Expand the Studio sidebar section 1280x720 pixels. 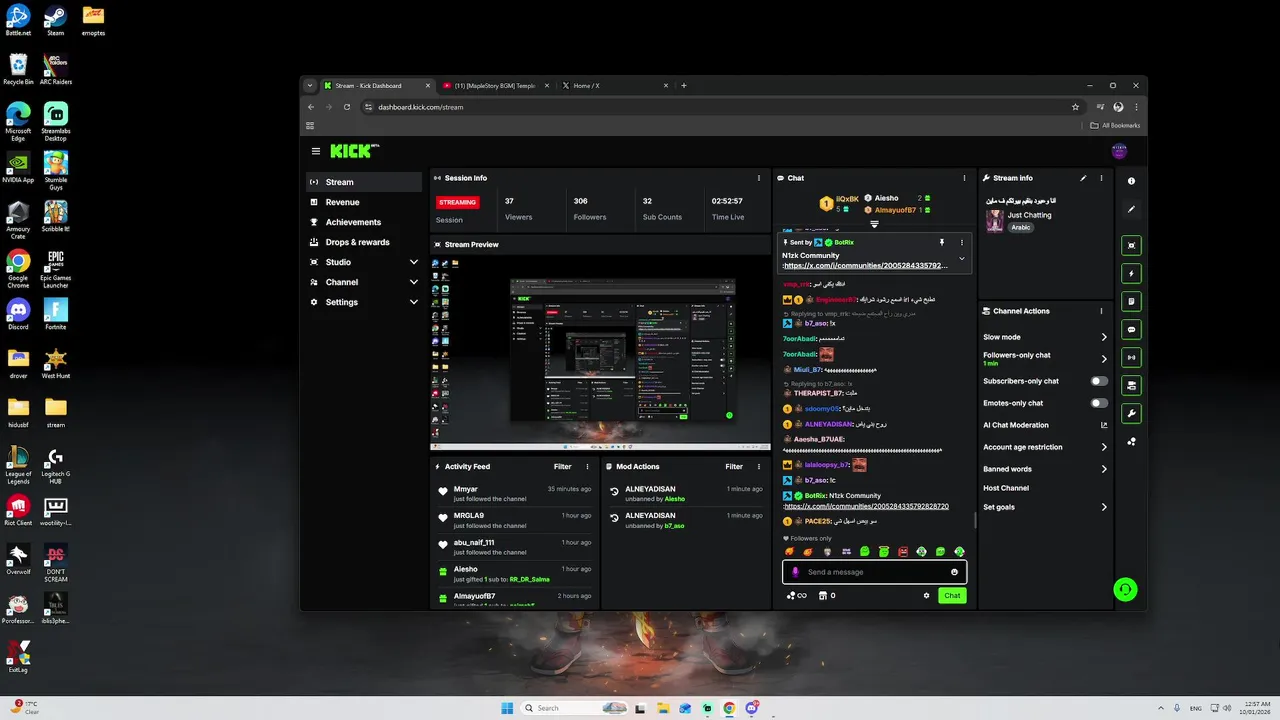[x=414, y=262]
